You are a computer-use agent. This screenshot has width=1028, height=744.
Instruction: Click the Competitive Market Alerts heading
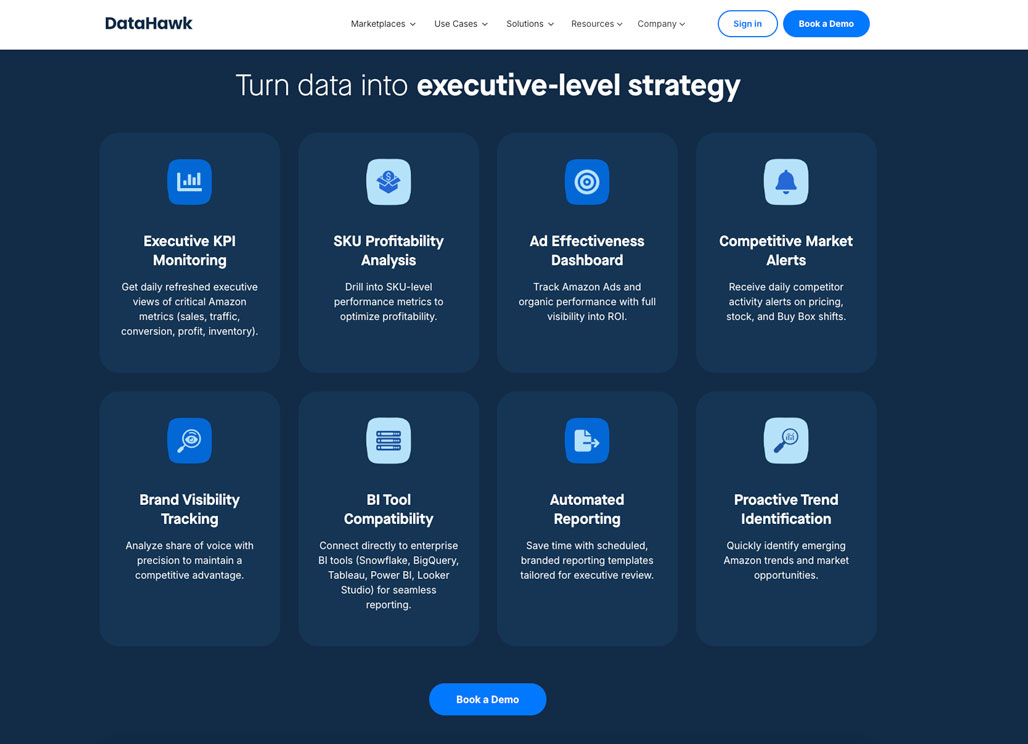click(786, 250)
